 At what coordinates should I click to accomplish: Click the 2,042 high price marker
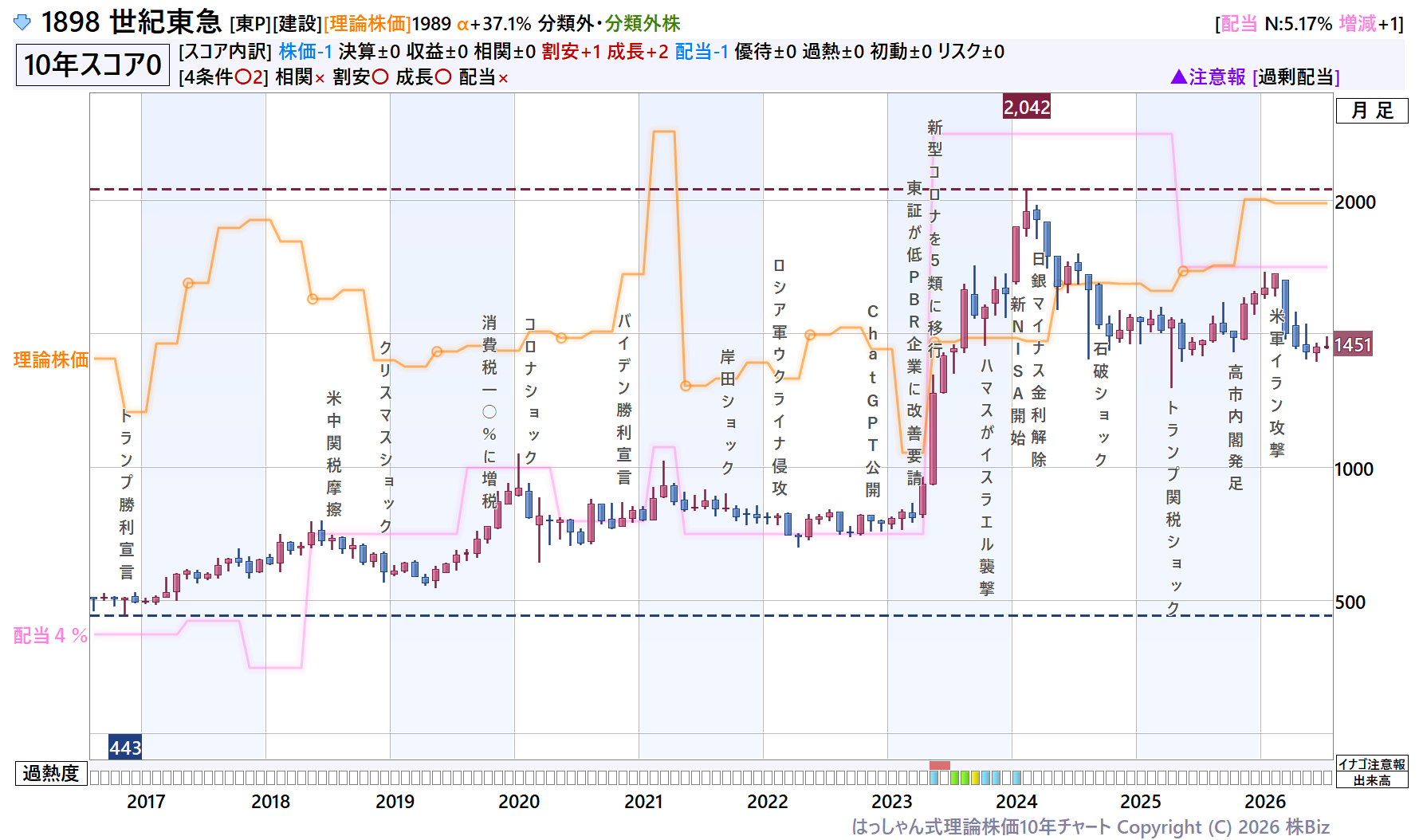click(x=1027, y=107)
